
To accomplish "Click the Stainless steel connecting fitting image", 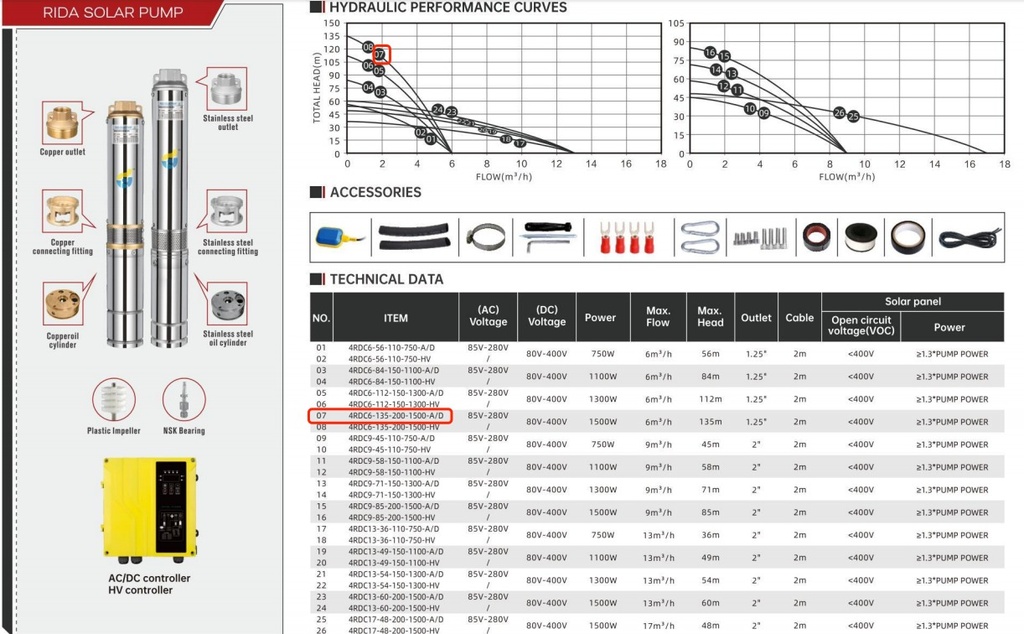I will click(227, 211).
